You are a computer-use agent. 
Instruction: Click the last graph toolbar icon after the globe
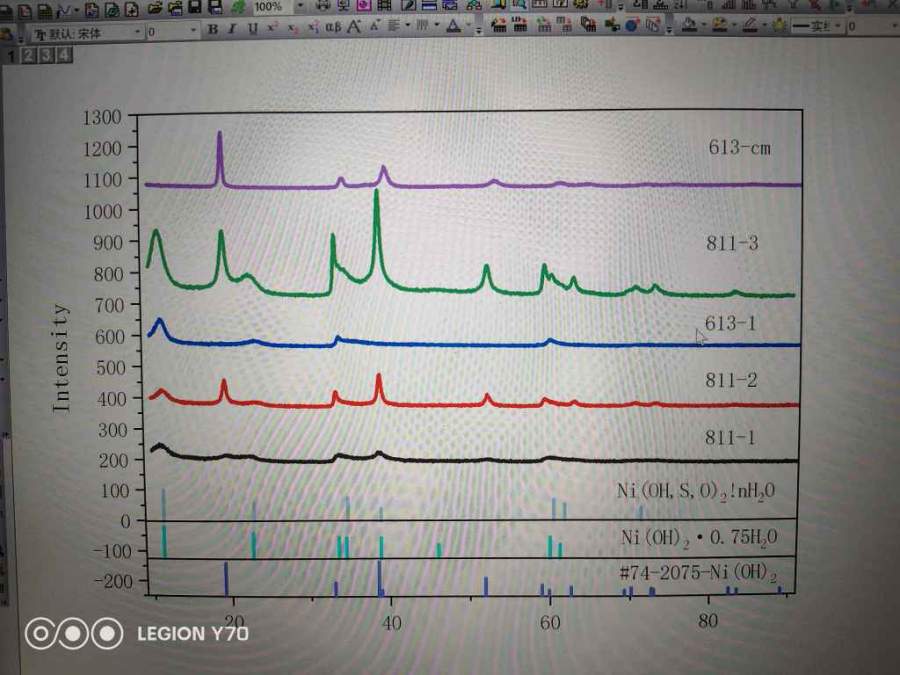(653, 25)
